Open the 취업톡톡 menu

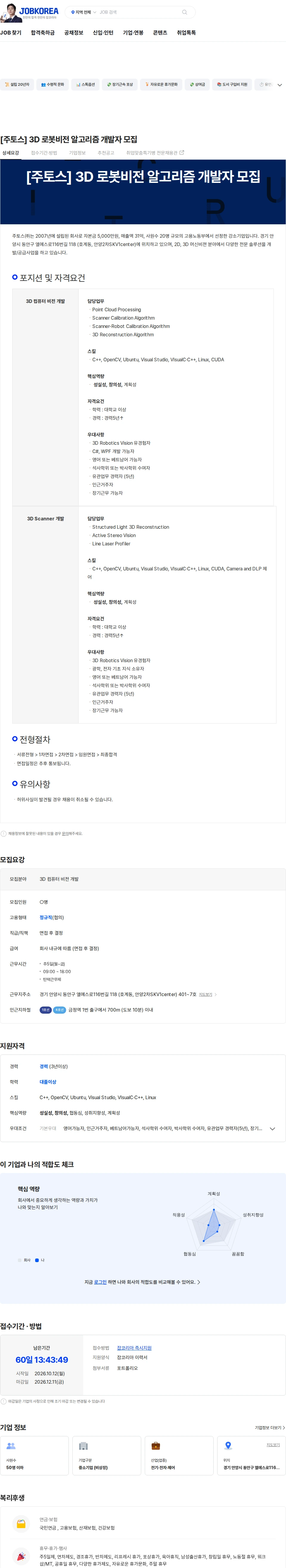(186, 33)
